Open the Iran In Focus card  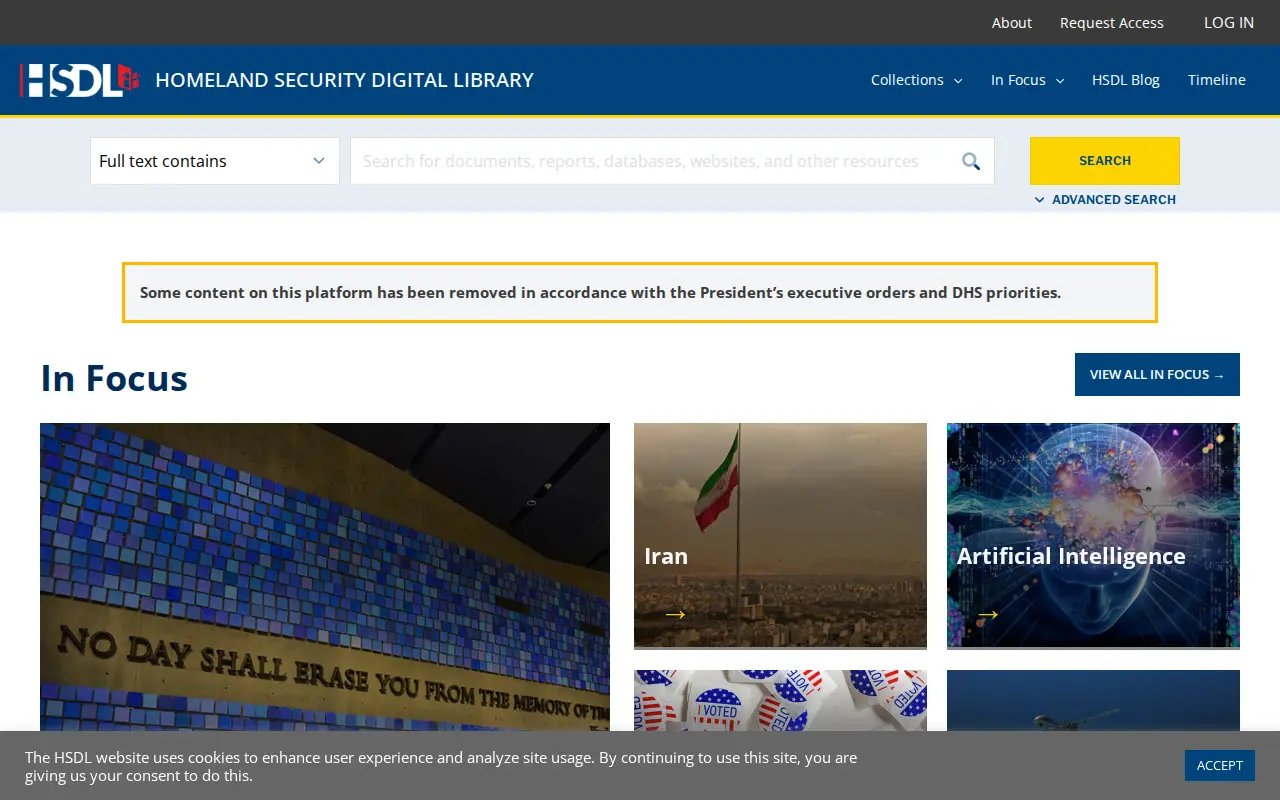[x=780, y=536]
